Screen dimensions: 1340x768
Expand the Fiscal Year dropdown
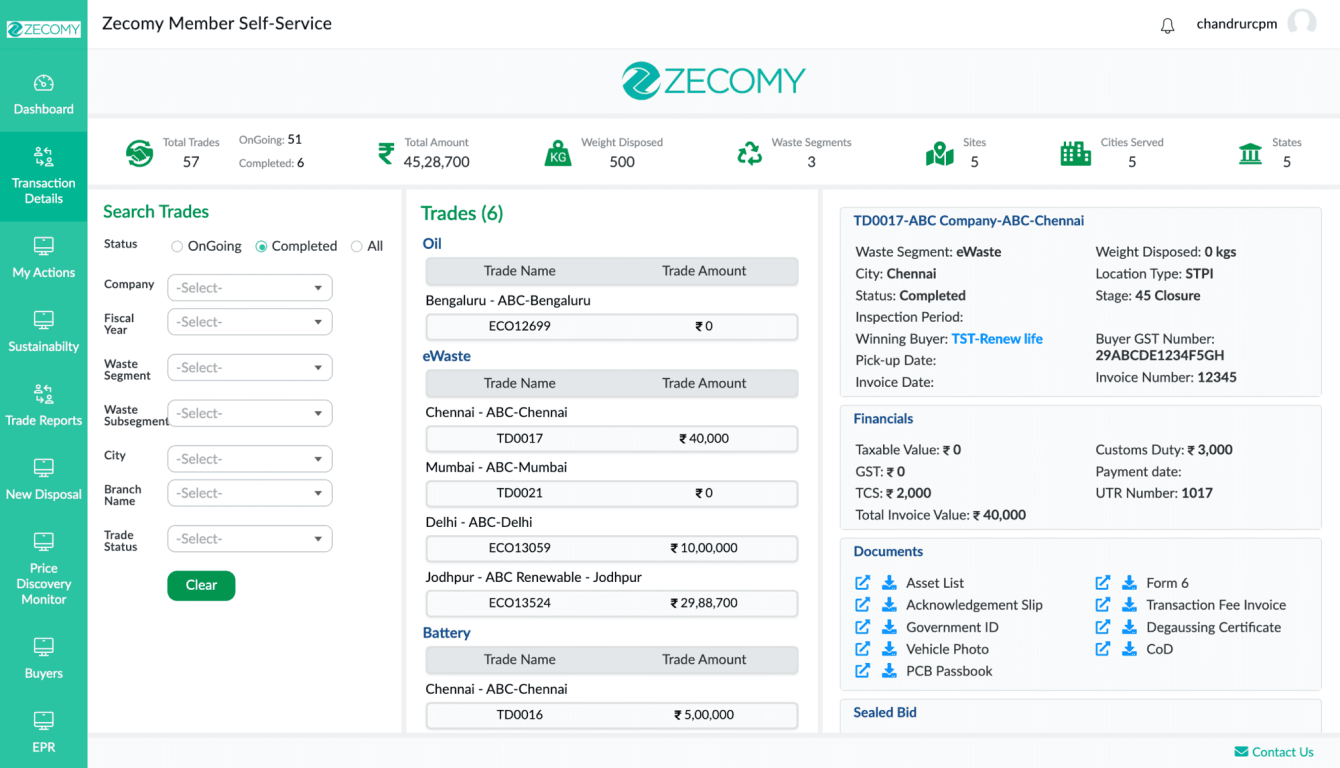tap(249, 321)
